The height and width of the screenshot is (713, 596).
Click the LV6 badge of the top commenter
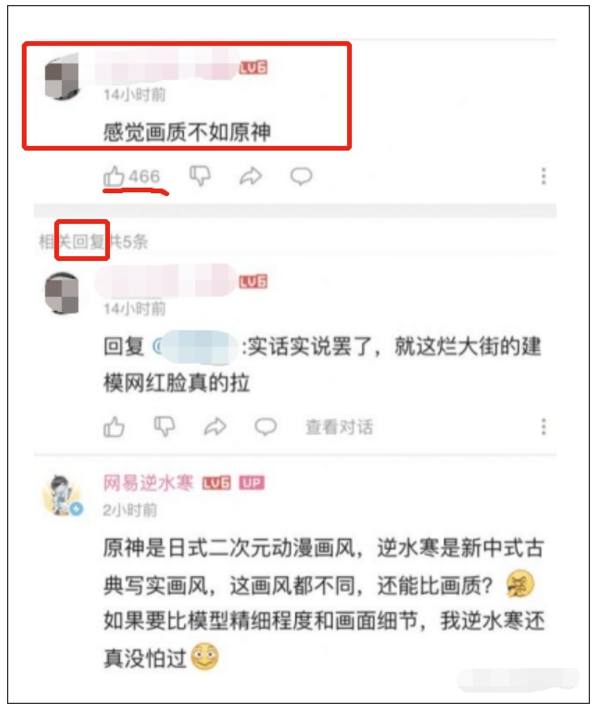pos(253,68)
